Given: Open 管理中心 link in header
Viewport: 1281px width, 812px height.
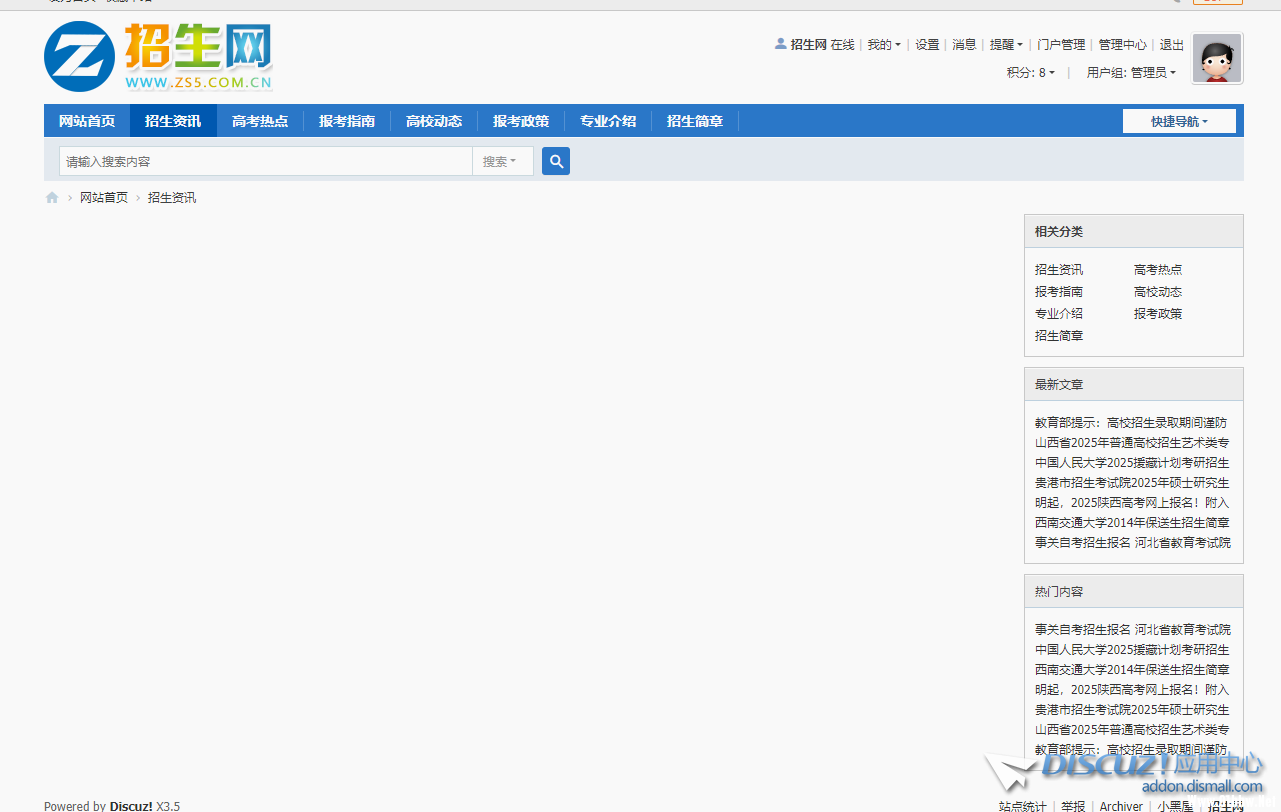Looking at the screenshot, I should point(1122,45).
